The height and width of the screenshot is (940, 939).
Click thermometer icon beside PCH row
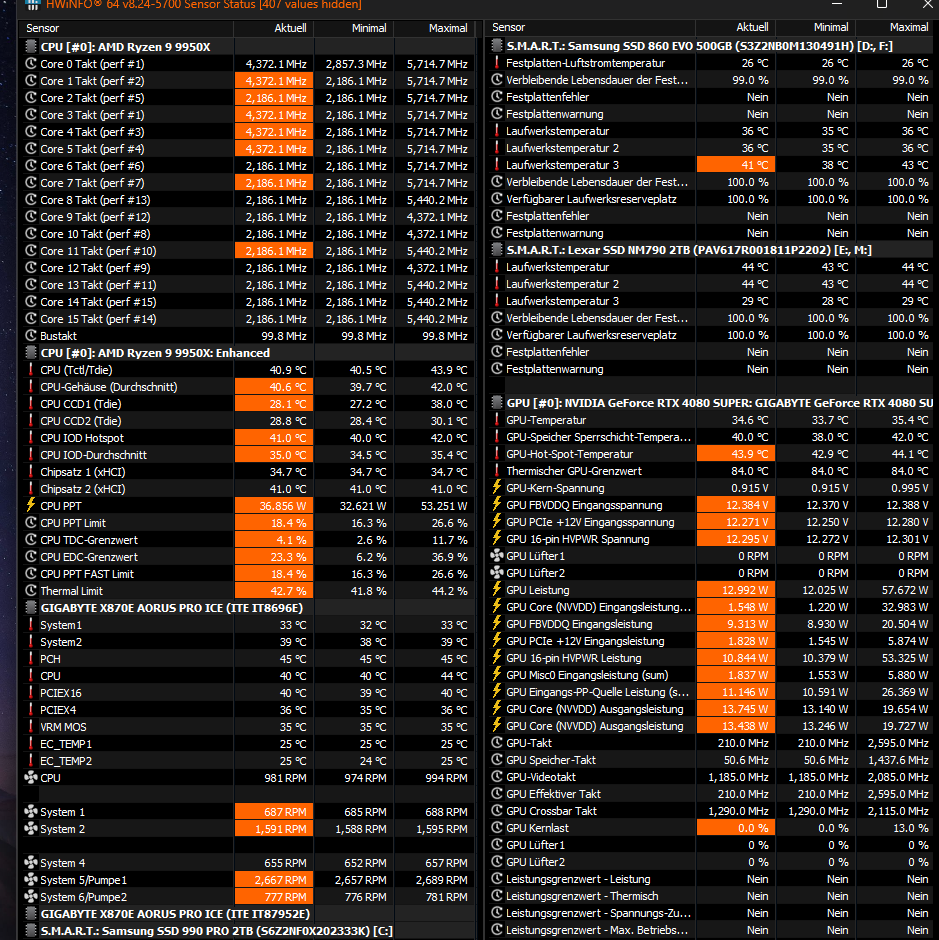[31, 659]
